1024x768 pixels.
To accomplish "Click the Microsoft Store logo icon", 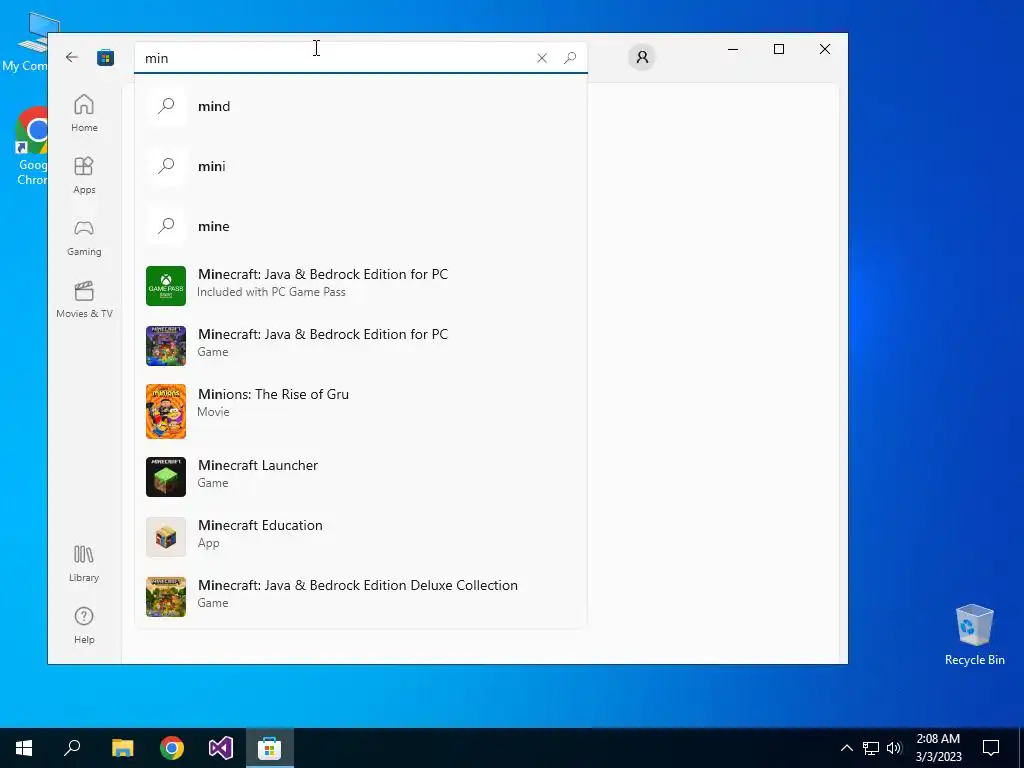I will 106,57.
